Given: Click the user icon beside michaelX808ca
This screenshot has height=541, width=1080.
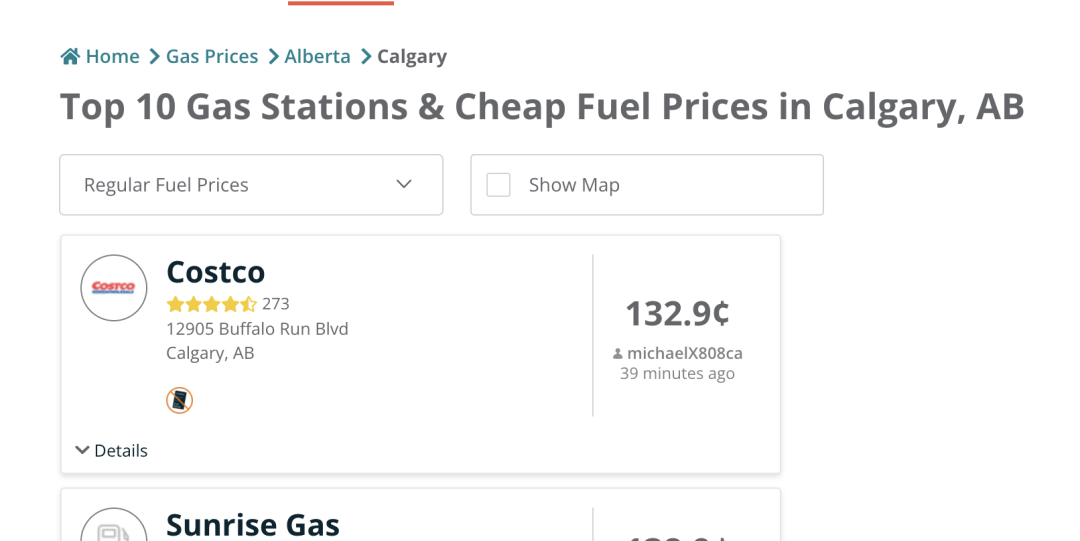Looking at the screenshot, I should [618, 354].
